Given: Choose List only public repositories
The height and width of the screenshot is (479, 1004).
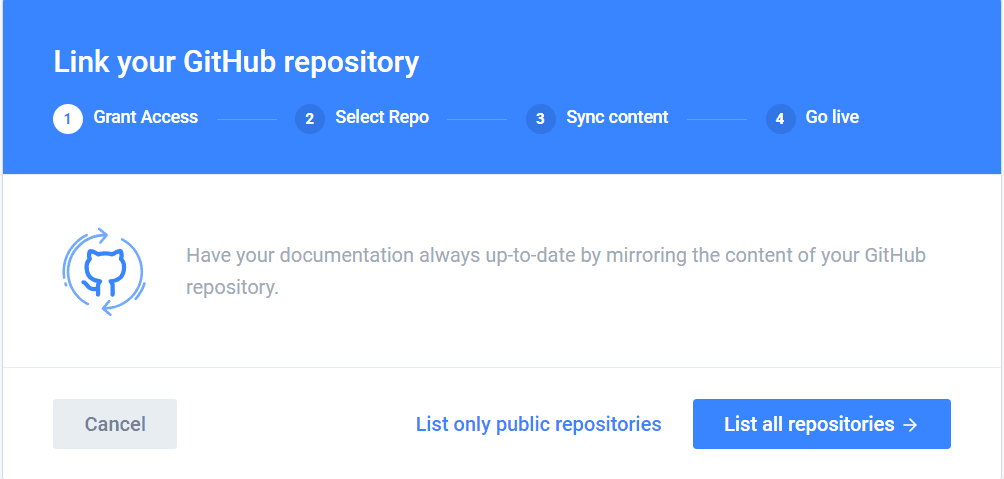Looking at the screenshot, I should pos(538,424).
